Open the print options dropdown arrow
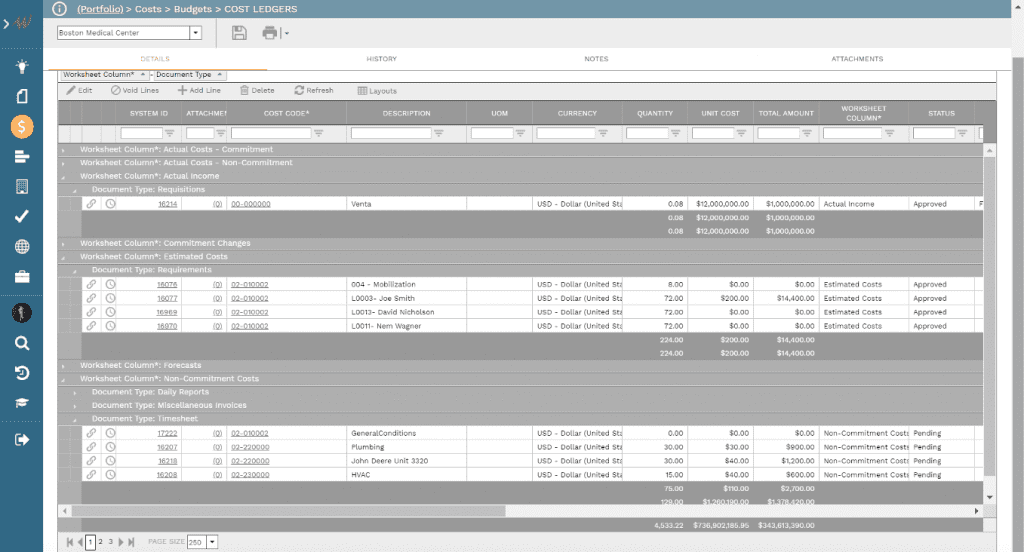The height and width of the screenshot is (552, 1024). point(287,33)
